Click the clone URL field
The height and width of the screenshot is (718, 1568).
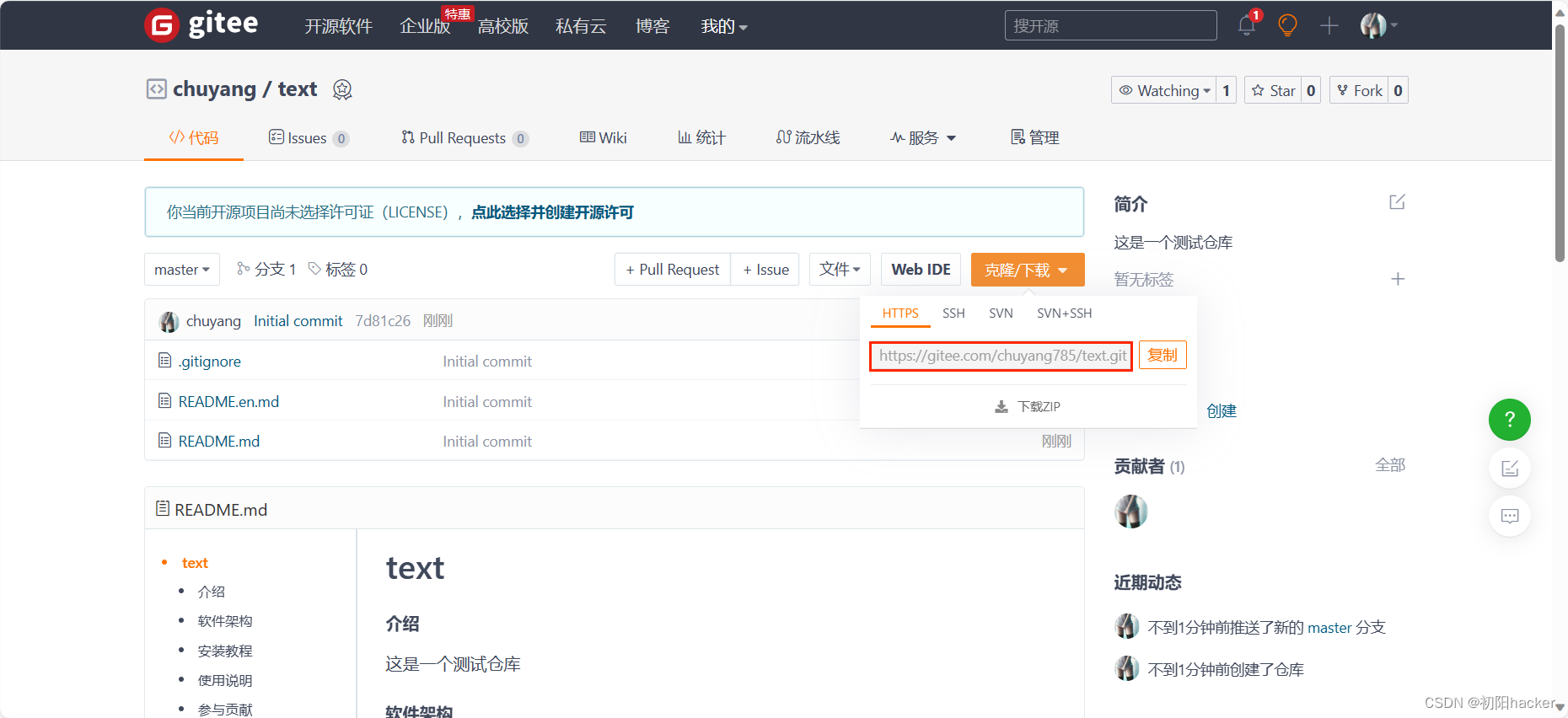(x=1001, y=356)
